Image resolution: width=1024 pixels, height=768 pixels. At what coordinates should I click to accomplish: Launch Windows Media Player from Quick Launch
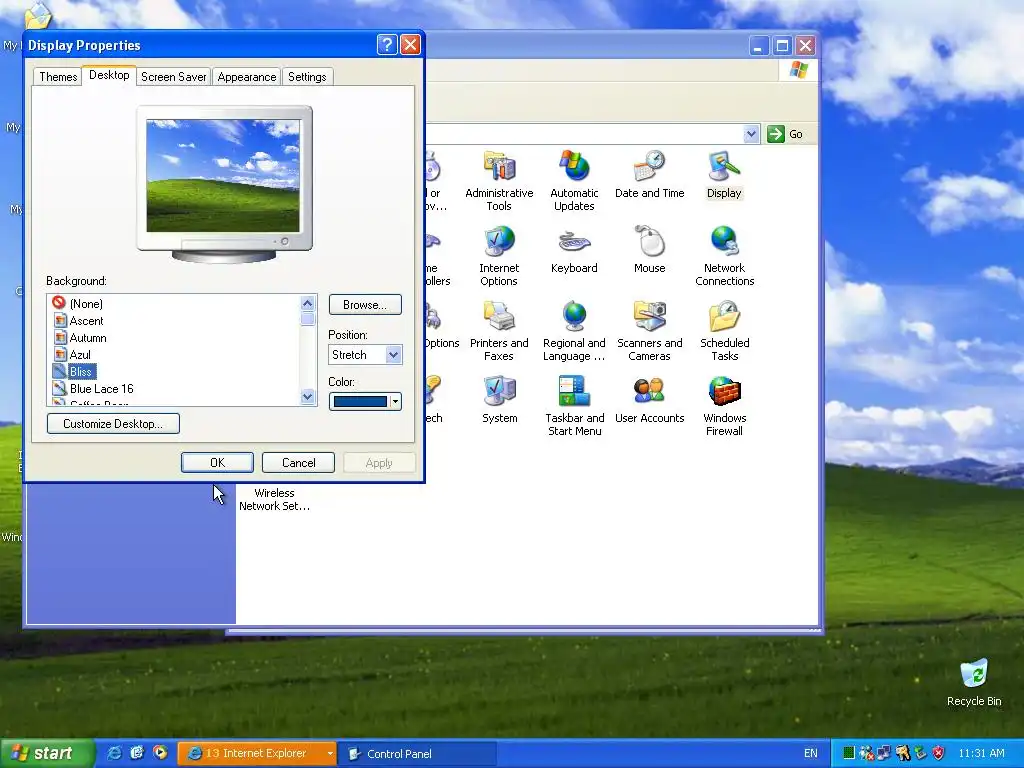160,753
